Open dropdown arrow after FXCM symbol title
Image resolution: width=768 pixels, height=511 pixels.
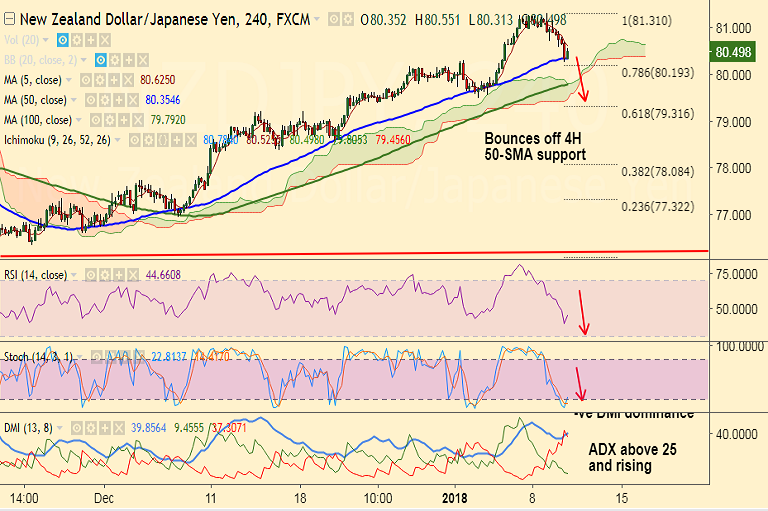coord(317,20)
